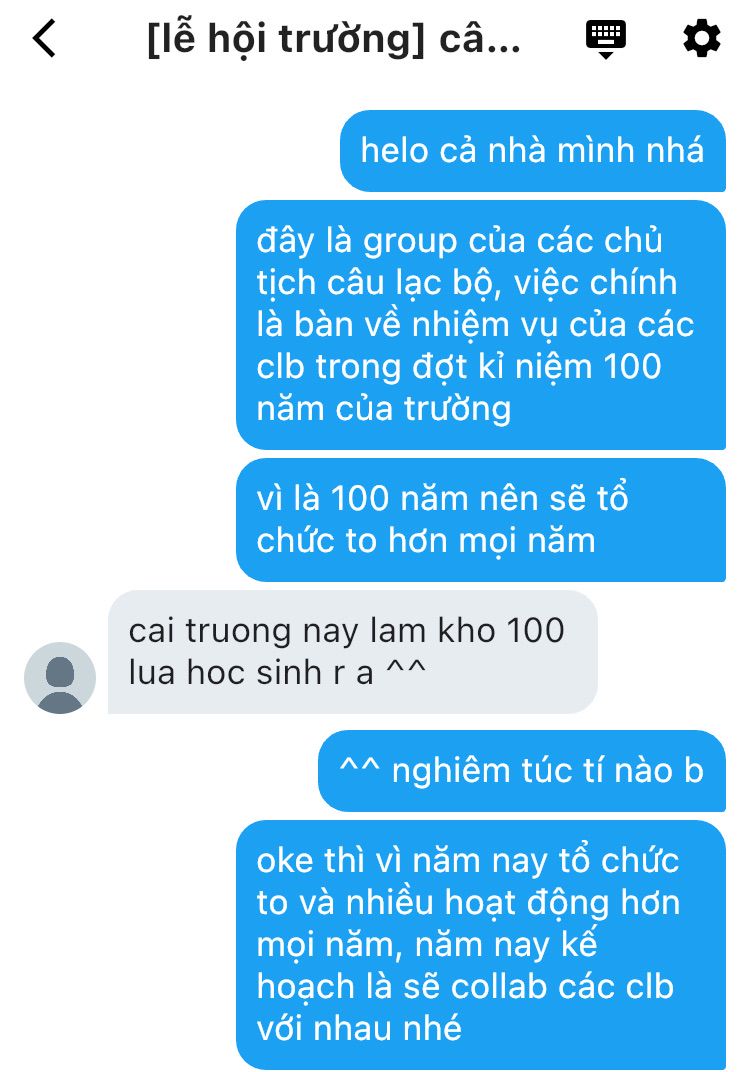Select the message starting 'đây là group'
Viewport: 750px width, 1072px height.
(x=481, y=325)
